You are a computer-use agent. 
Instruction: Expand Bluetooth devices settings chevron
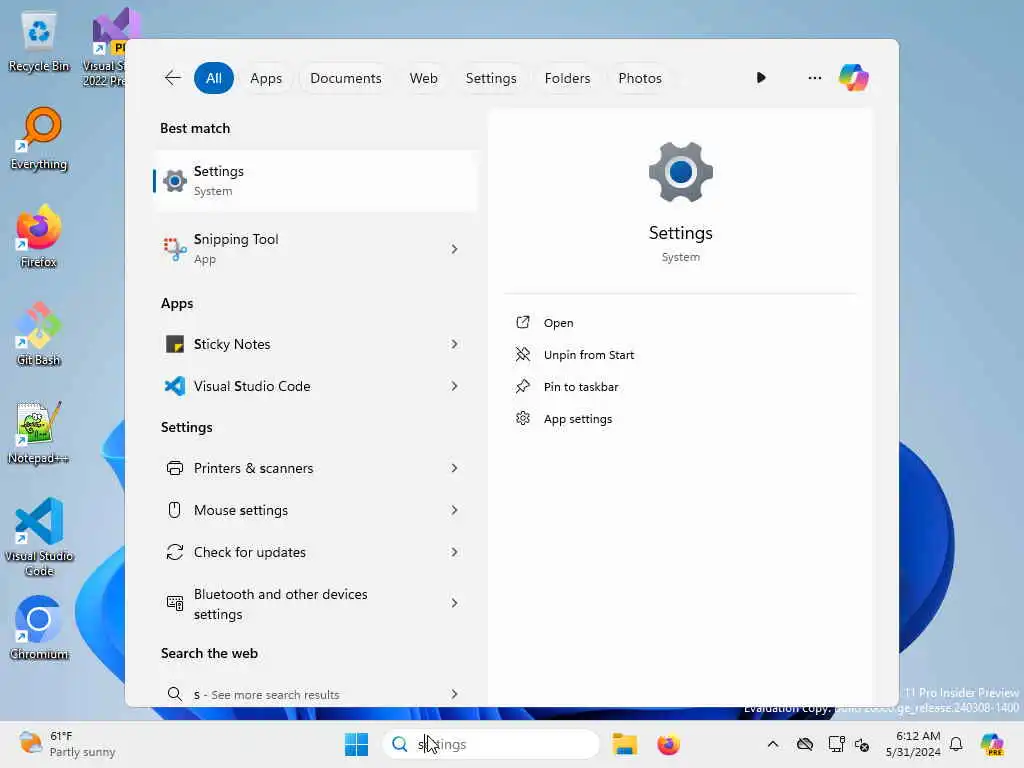(455, 603)
